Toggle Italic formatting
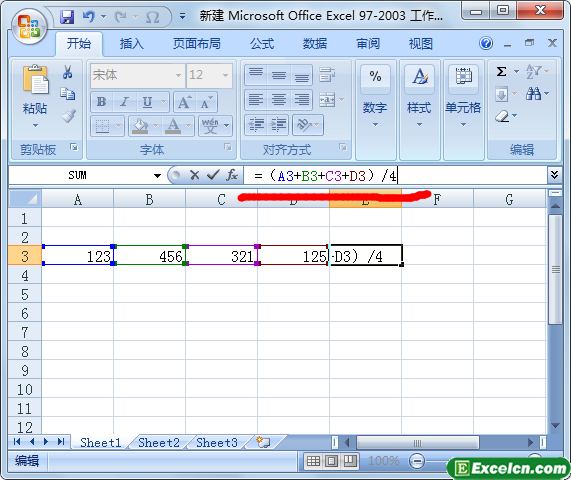This screenshot has width=571, height=480. (x=125, y=102)
